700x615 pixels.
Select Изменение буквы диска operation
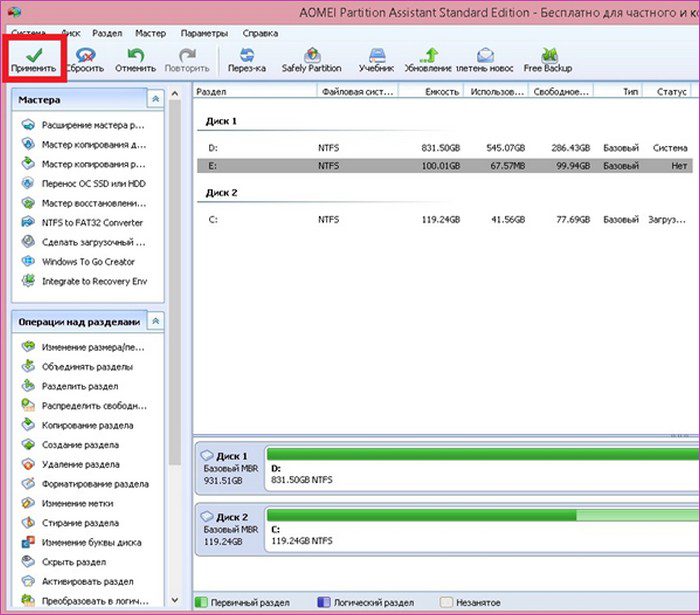tap(82, 542)
